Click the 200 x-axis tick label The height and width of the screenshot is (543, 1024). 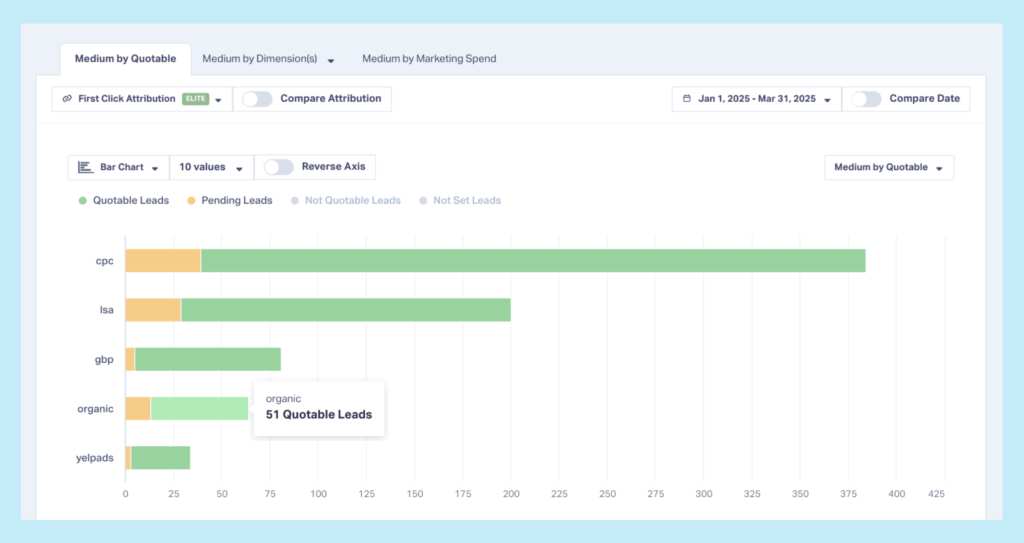click(x=511, y=494)
